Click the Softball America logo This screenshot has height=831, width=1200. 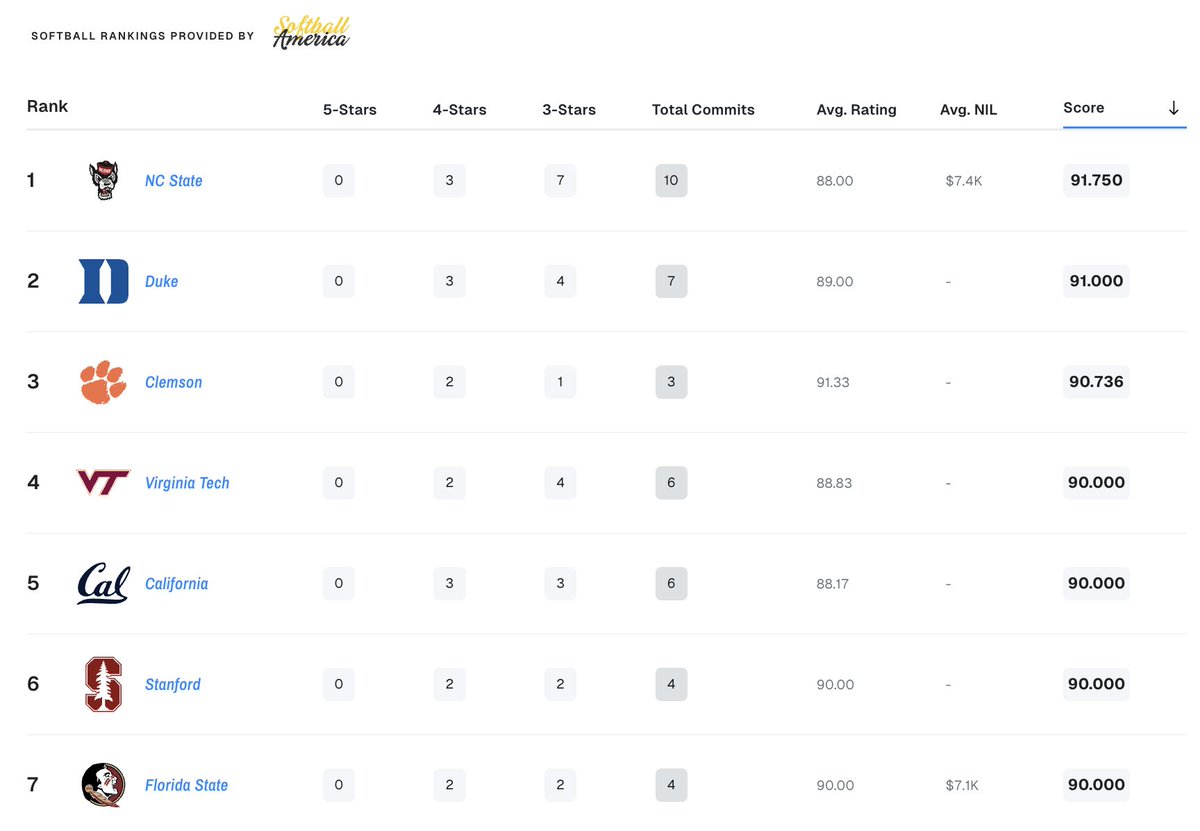311,34
